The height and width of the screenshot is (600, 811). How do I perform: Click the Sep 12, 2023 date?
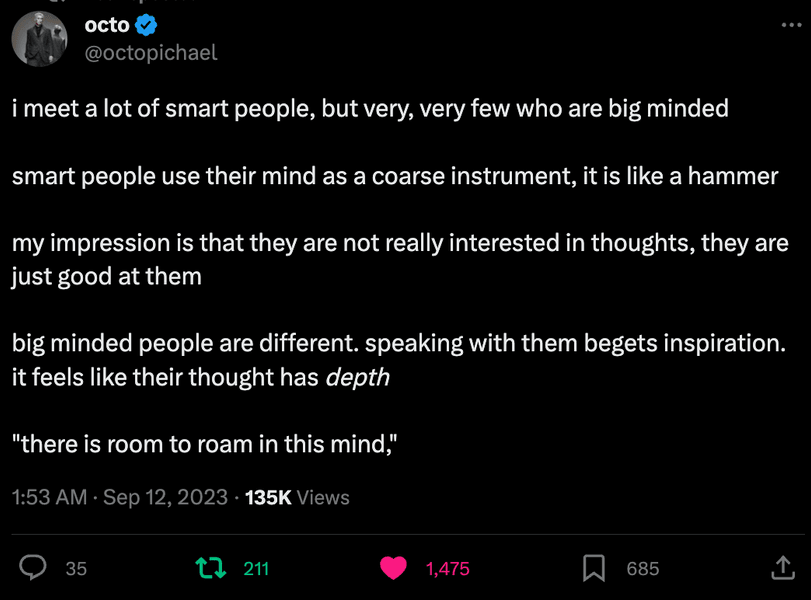[165, 497]
